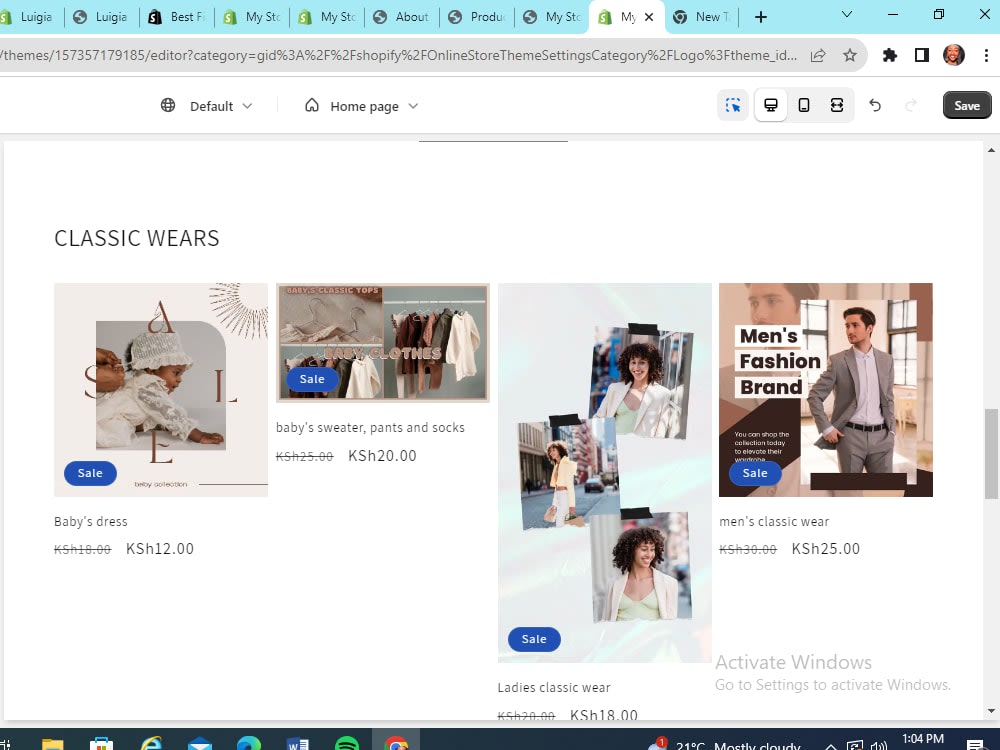Switch to the Produc tab

tap(477, 17)
